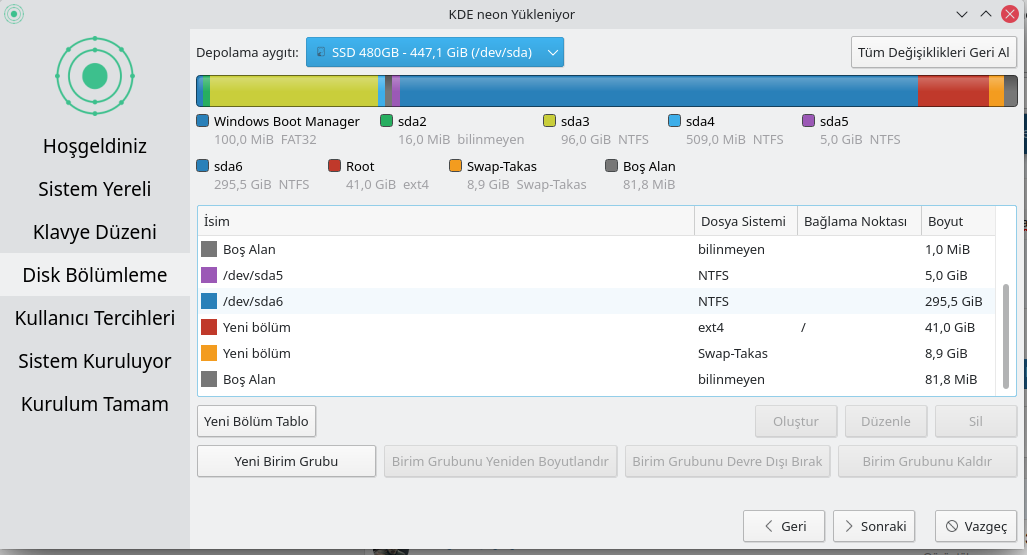Select the /dev/sda5 partition row
The width and height of the screenshot is (1027, 555).
point(596,275)
